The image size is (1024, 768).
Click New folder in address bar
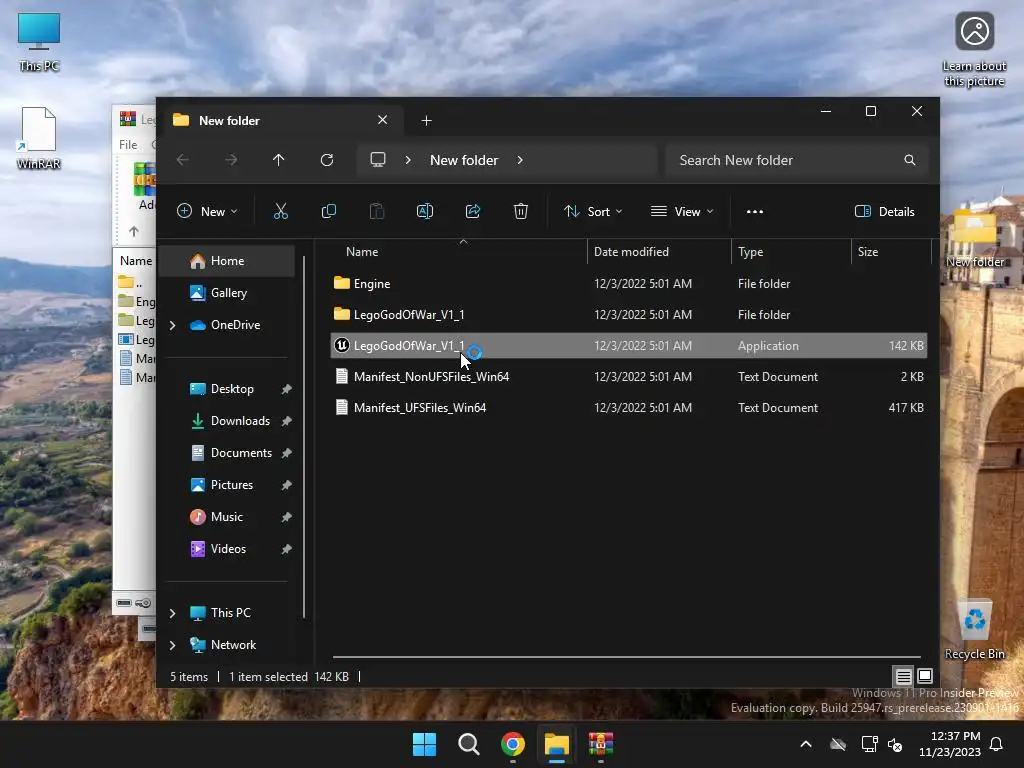click(x=464, y=160)
